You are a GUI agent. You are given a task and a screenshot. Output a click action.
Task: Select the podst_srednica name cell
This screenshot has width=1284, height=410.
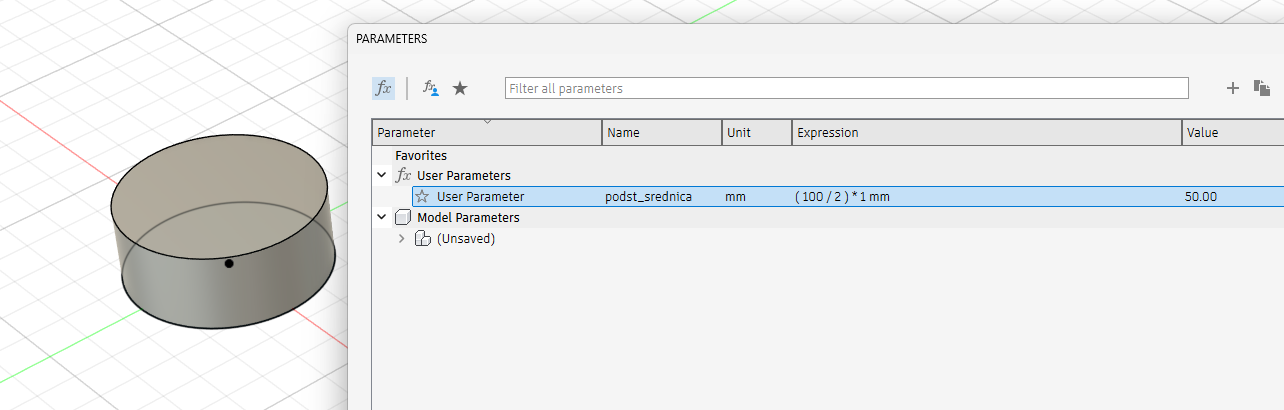[649, 197]
